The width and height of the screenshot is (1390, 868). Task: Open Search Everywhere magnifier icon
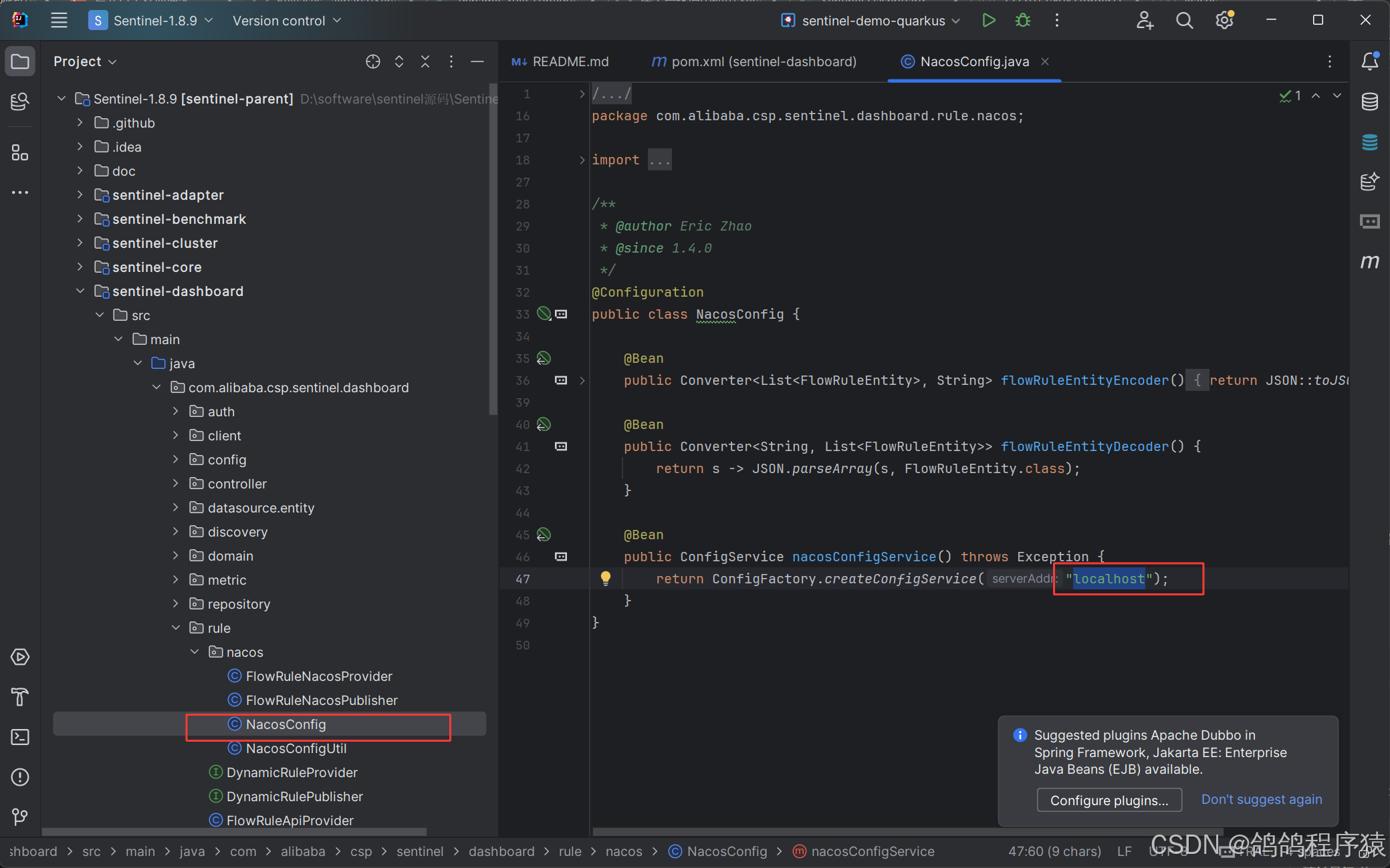pyautogui.click(x=1184, y=21)
